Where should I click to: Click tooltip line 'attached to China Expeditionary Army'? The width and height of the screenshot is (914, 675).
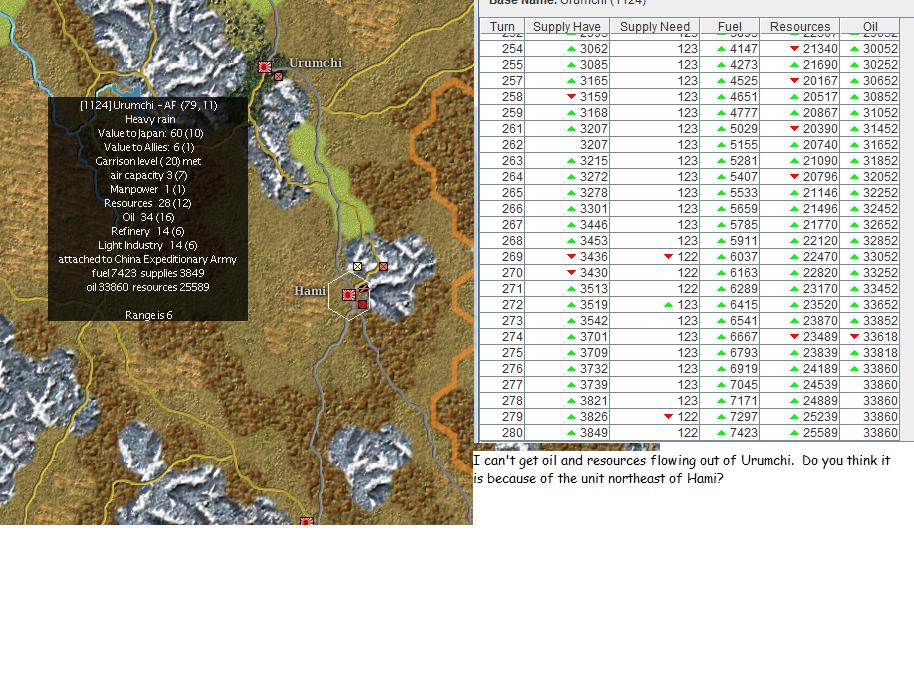147,259
